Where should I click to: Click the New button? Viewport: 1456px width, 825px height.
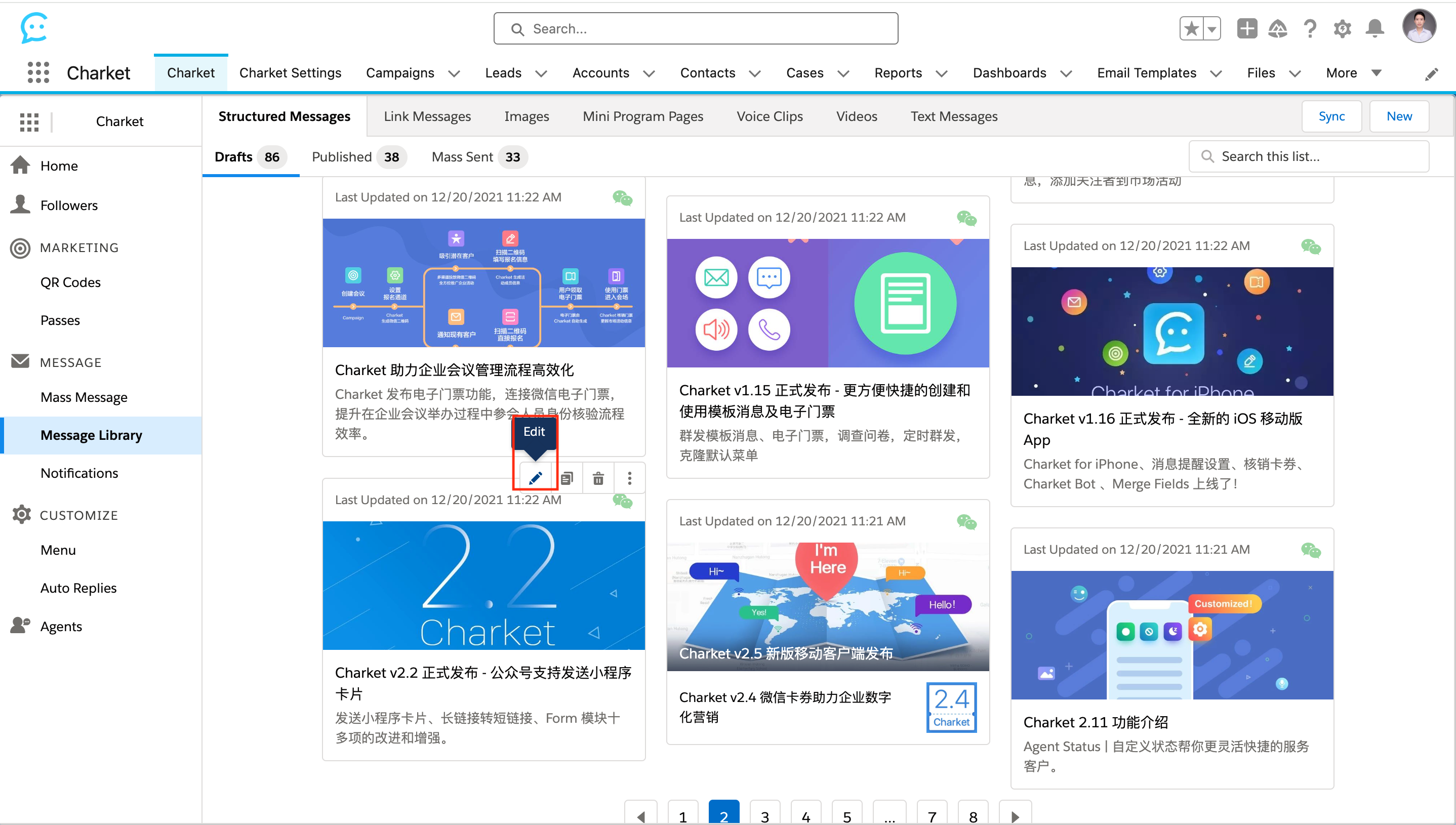coord(1399,116)
